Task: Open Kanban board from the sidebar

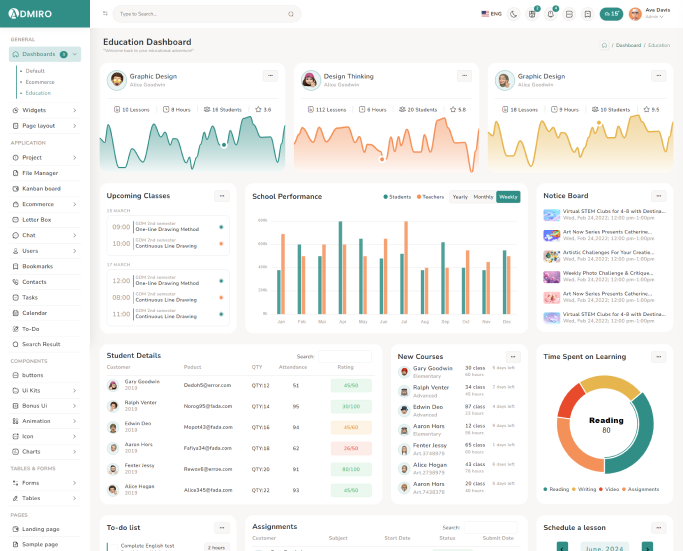Action: tap(41, 188)
